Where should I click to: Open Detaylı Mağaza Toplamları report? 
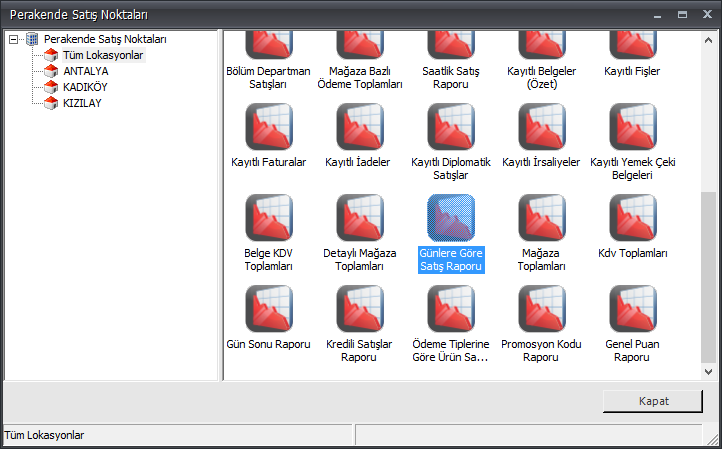pyautogui.click(x=359, y=218)
